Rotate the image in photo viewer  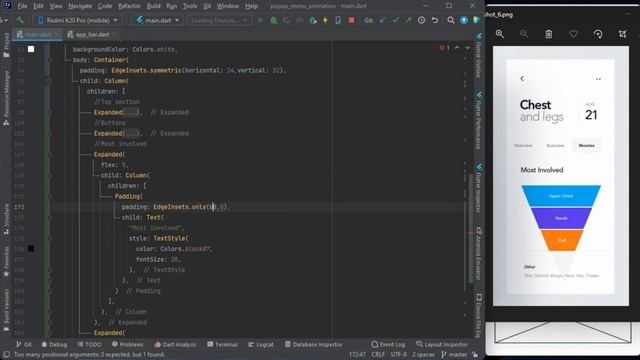tap(598, 34)
